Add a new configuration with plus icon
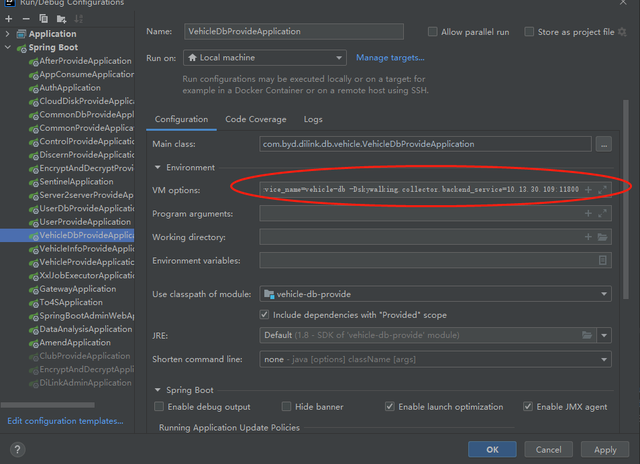Image resolution: width=640 pixels, height=464 pixels. pos(9,19)
